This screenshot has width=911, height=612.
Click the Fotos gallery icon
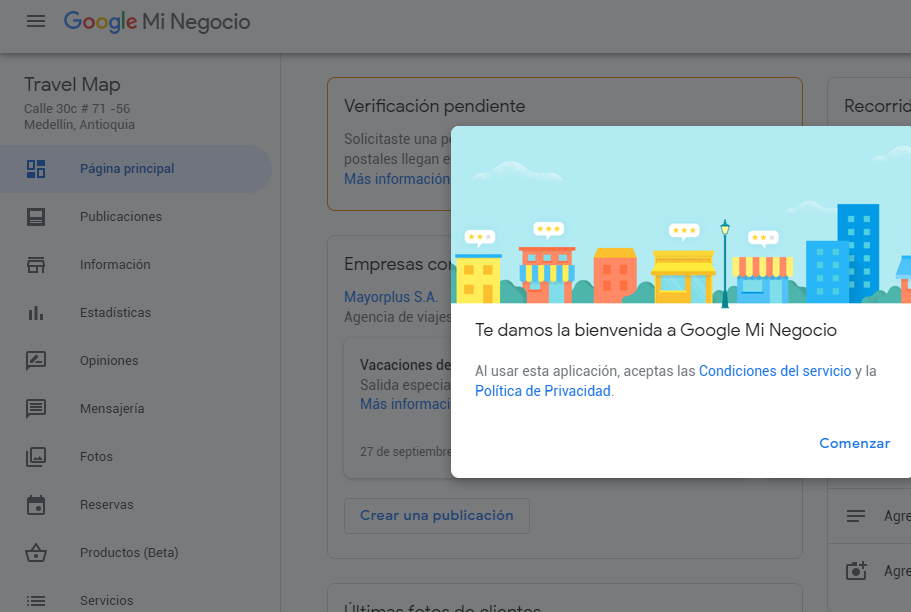(36, 457)
